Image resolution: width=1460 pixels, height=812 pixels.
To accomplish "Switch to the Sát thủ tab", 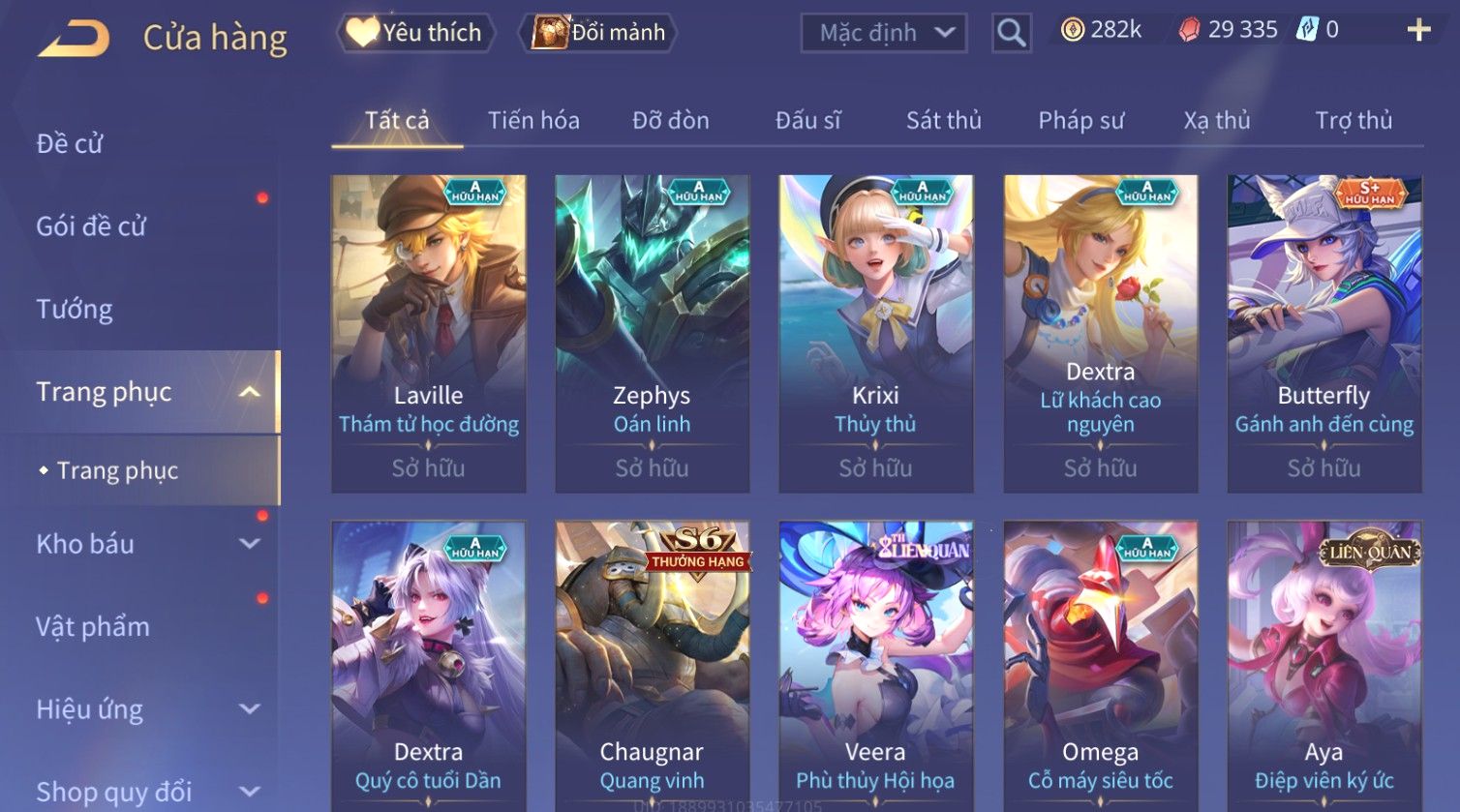I will pos(943,120).
